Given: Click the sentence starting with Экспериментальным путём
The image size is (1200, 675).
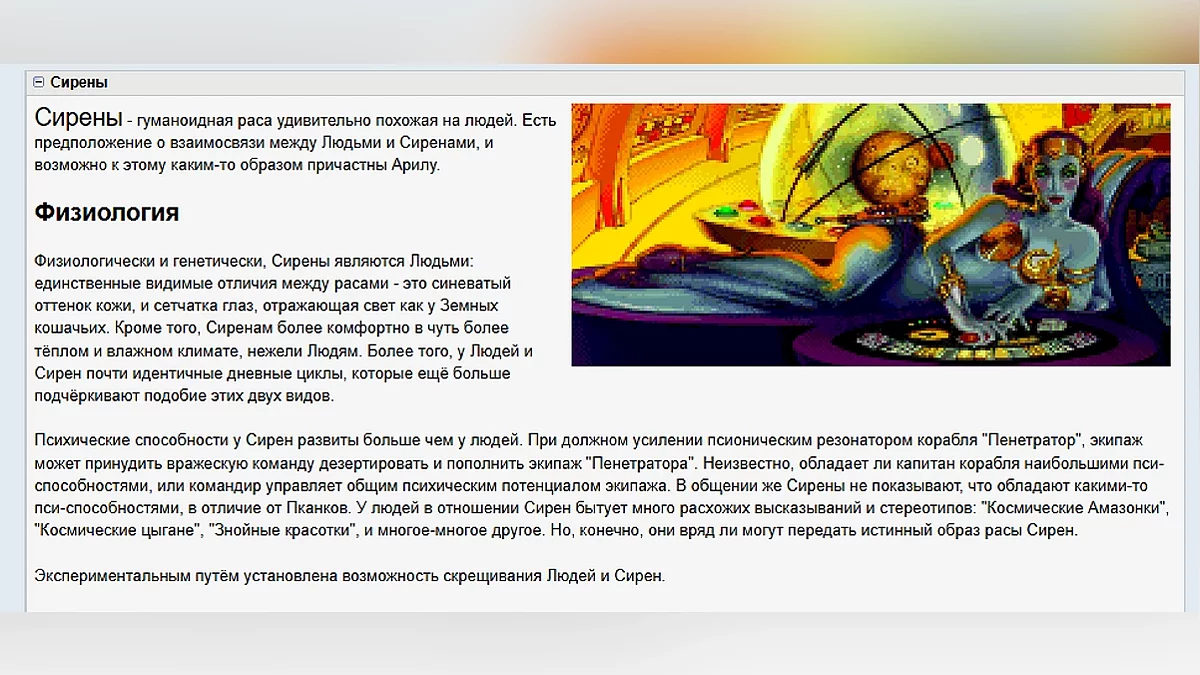Looking at the screenshot, I should tap(349, 577).
